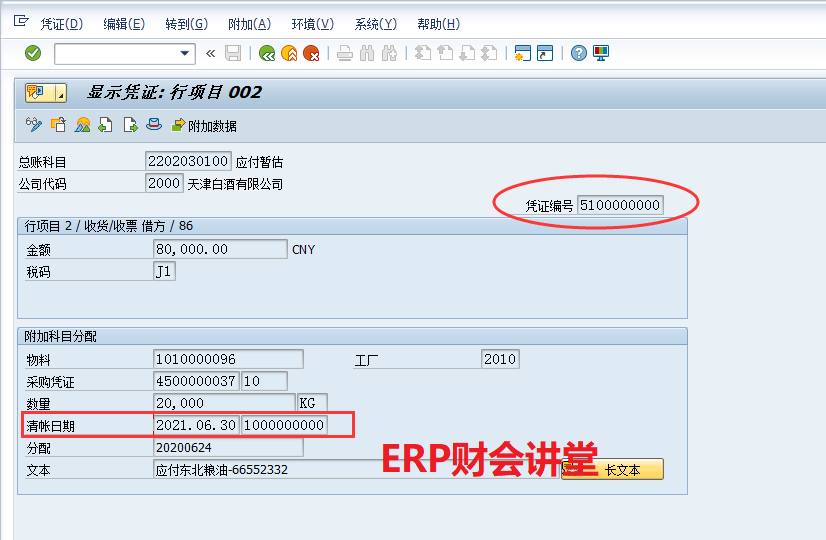Screen dimensions: 826x540
Task: Click the Display/Change pencil glasses icon
Action: pos(34,125)
